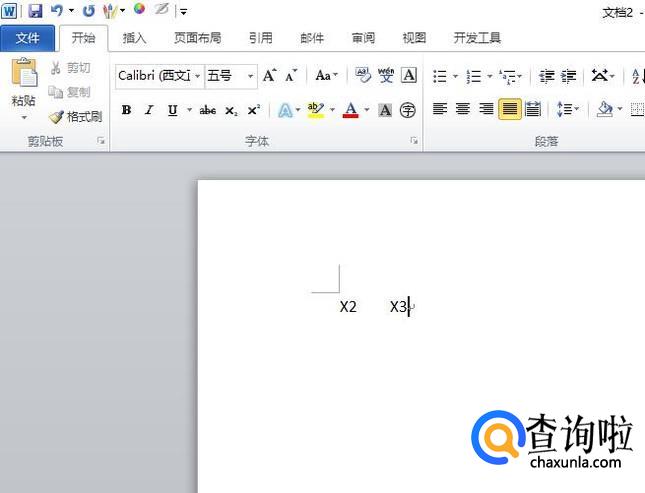Apply yellow text highlight color
This screenshot has width=645, height=493.
[316, 110]
